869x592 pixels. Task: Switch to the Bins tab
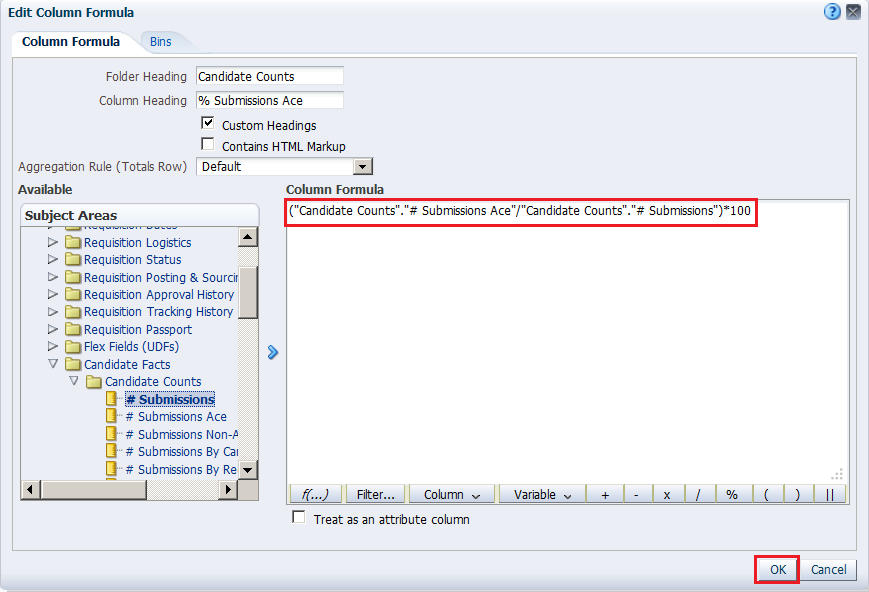tap(161, 42)
